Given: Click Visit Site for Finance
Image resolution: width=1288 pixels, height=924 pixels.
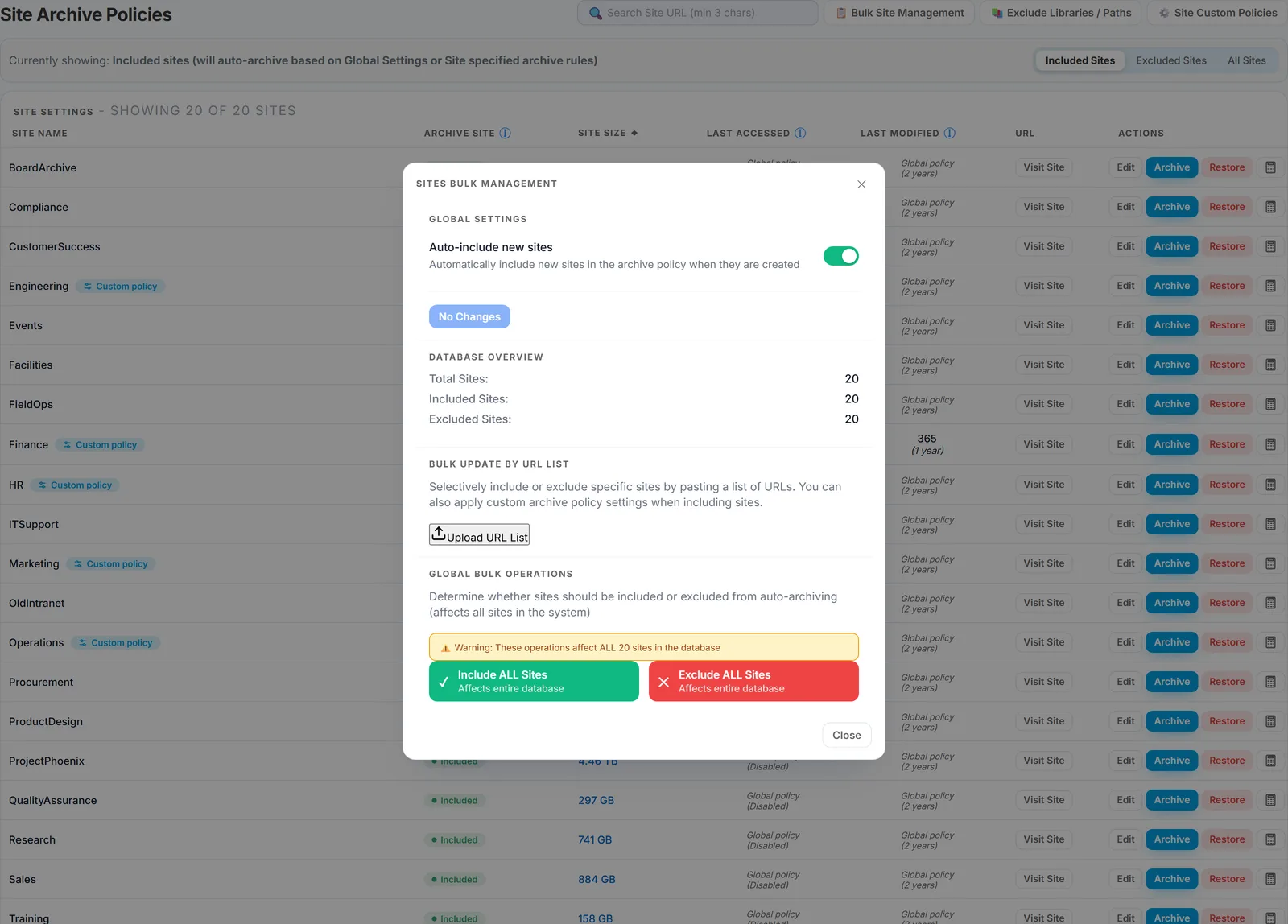Looking at the screenshot, I should (x=1043, y=444).
